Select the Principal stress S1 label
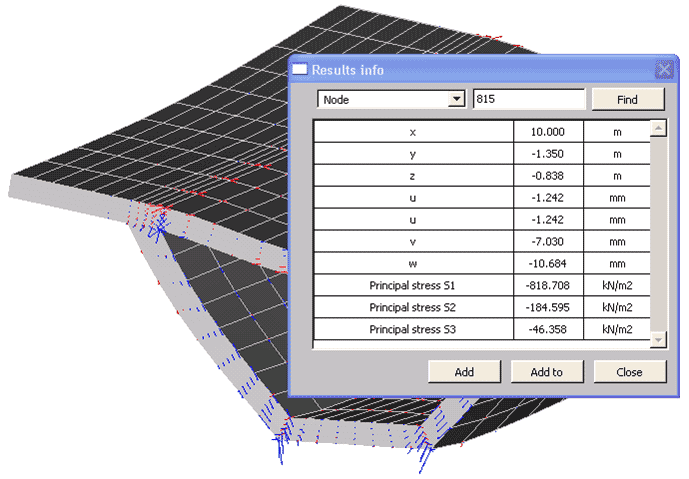Viewport: 689px width, 479px height. 412,286
